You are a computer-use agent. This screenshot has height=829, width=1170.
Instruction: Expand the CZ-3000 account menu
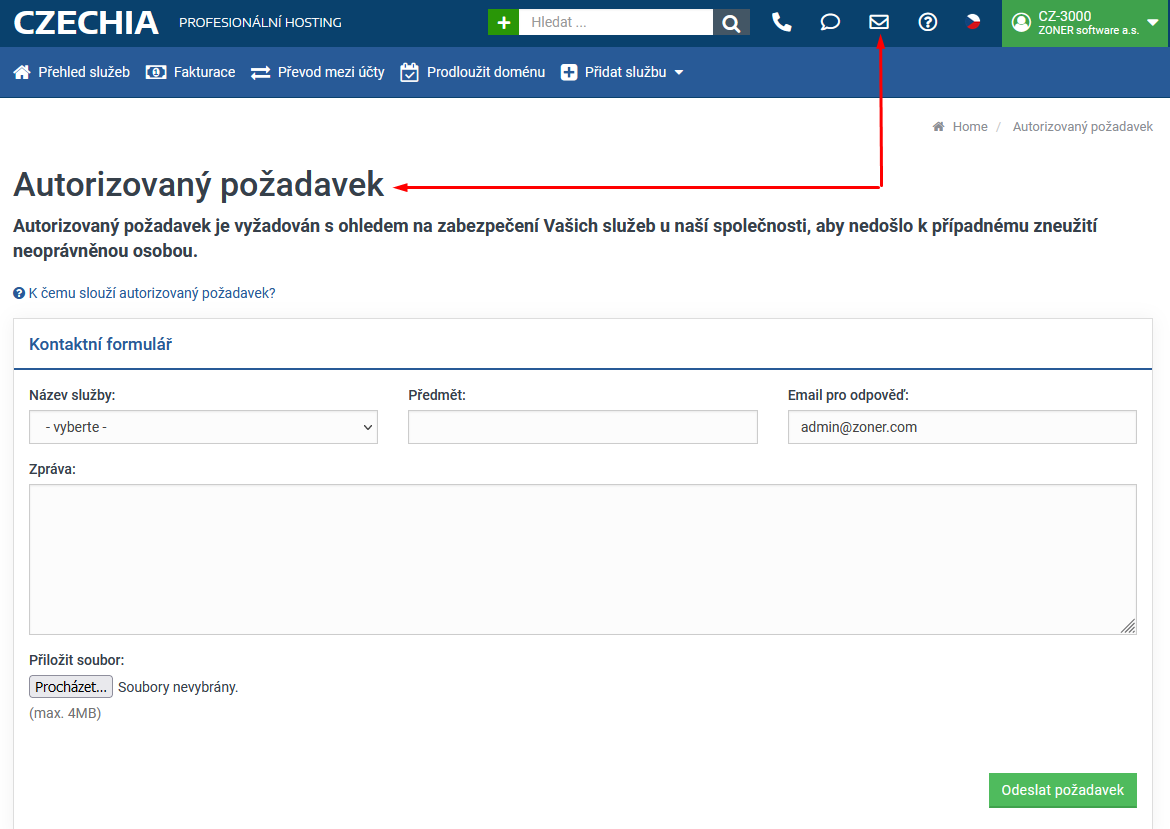tap(1085, 23)
